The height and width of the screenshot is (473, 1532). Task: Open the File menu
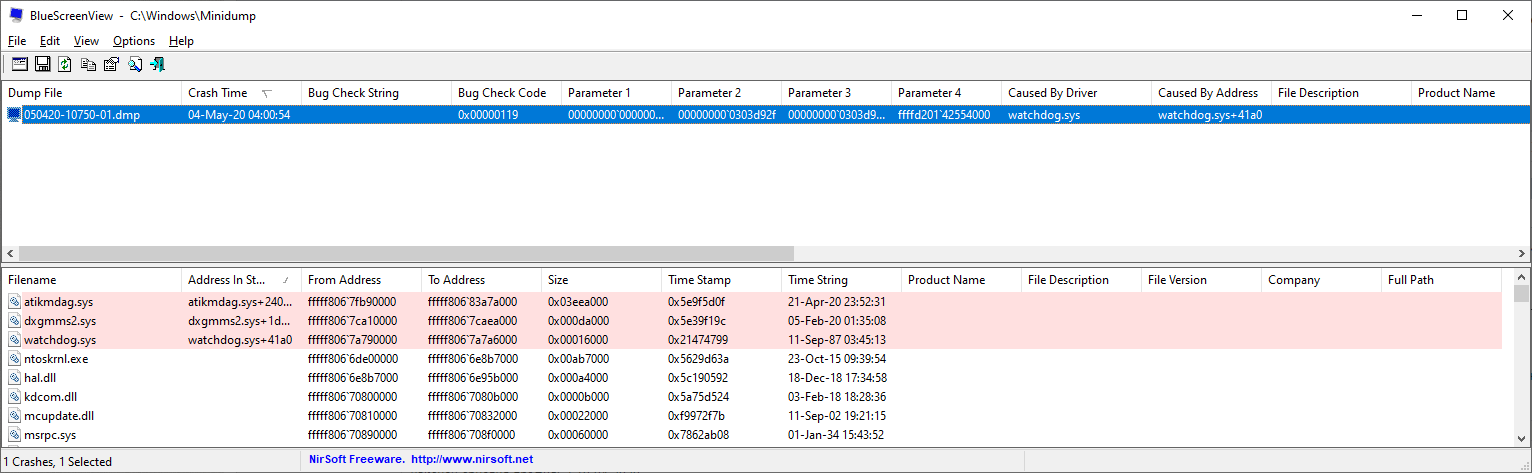17,41
